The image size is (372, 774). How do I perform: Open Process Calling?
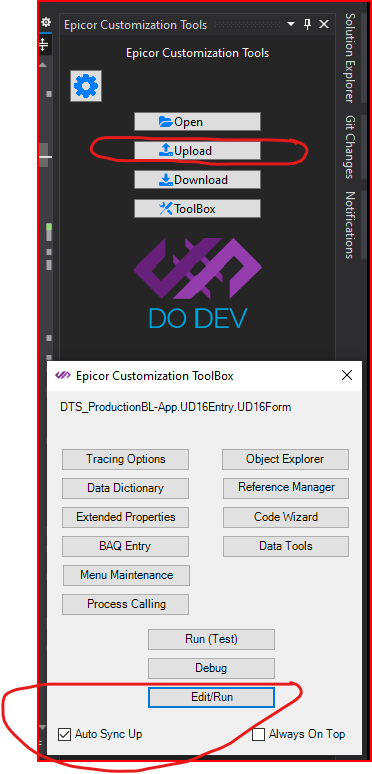[125, 604]
